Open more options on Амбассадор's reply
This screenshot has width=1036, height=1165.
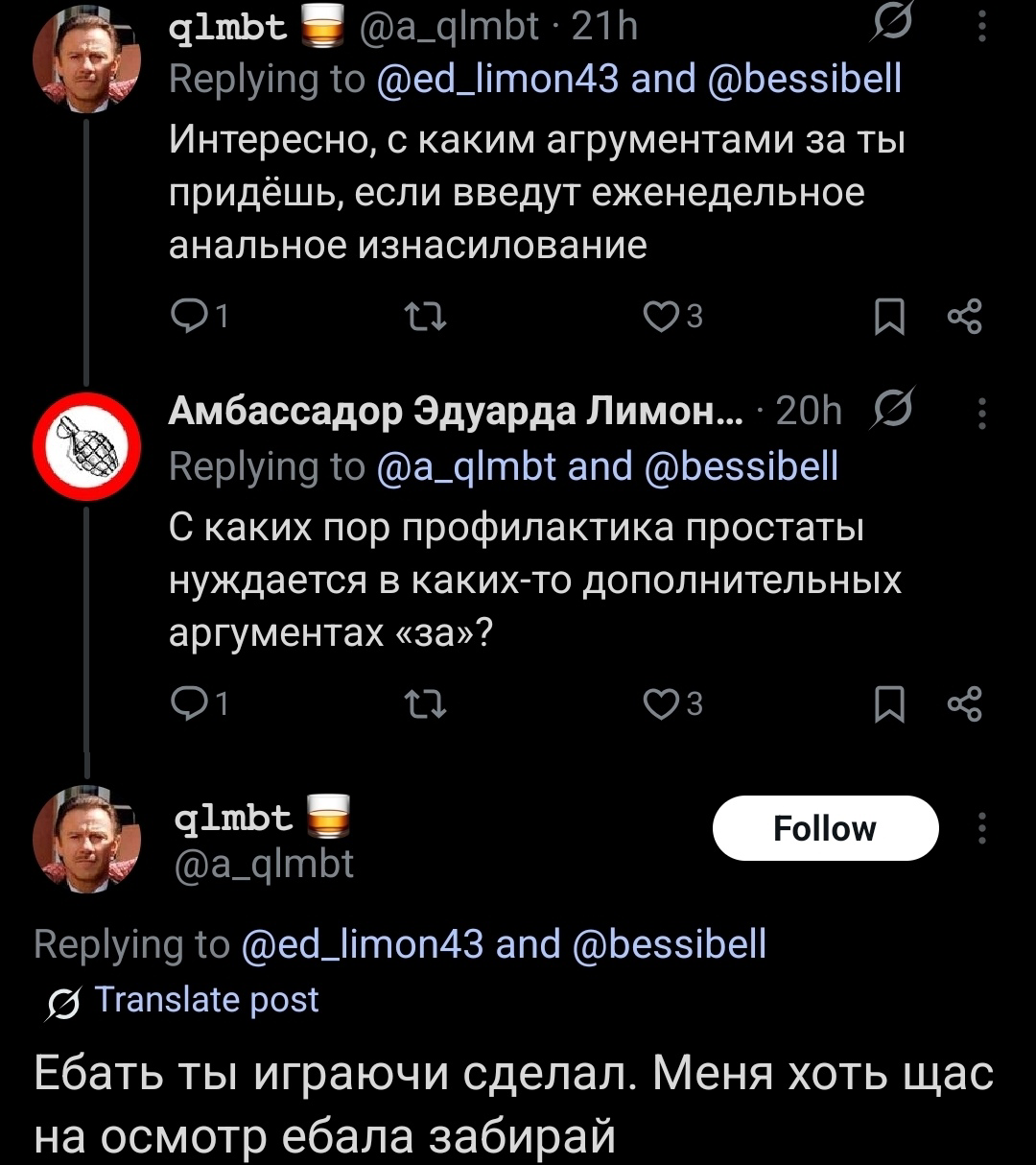click(x=981, y=413)
